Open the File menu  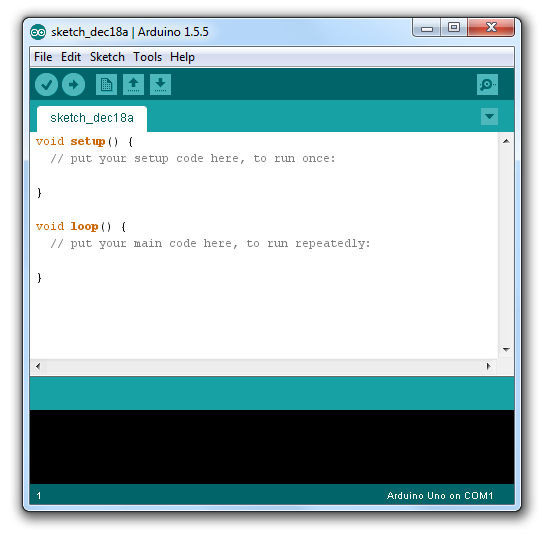click(x=43, y=57)
